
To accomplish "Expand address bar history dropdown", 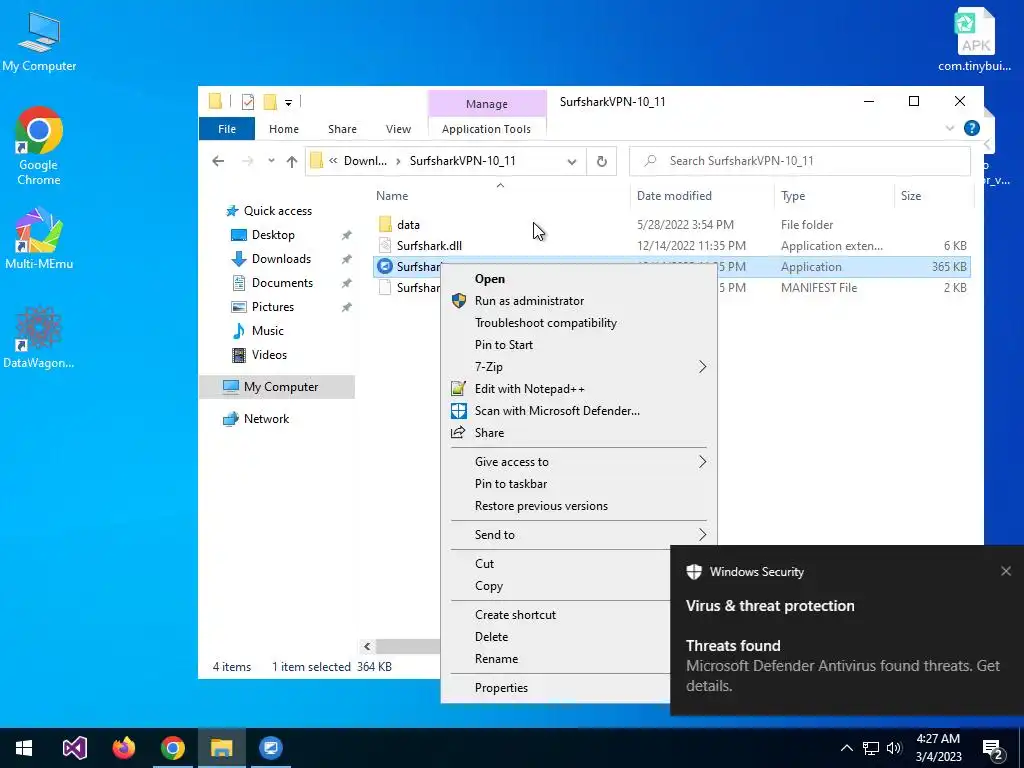I will pyautogui.click(x=572, y=161).
